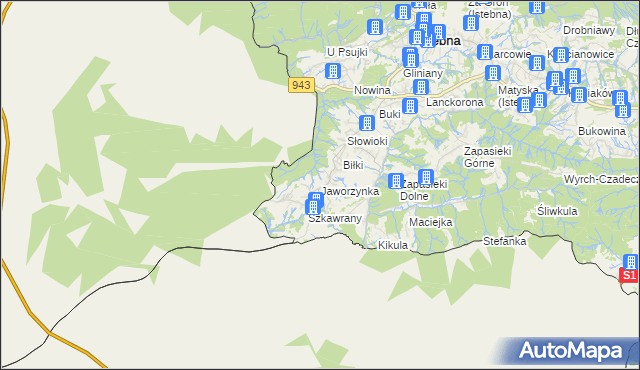Select building marker below Za Groń (Istebna) label

pos(471,23)
